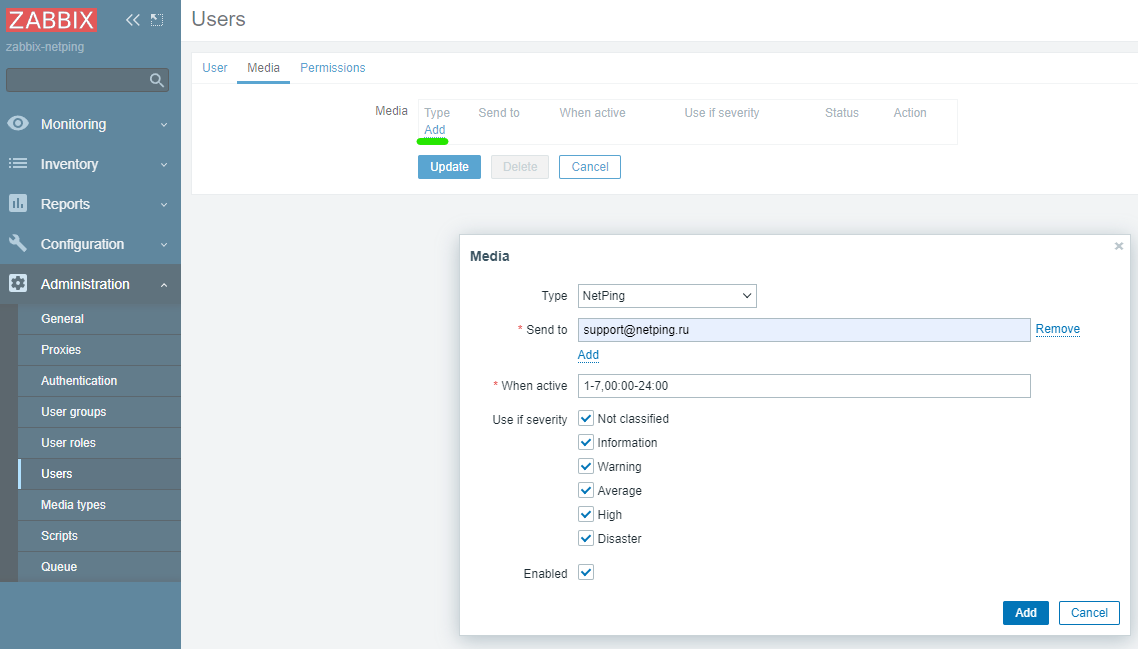The width and height of the screenshot is (1138, 649).
Task: Expand the Monitoring menu chevron
Action: pos(164,125)
